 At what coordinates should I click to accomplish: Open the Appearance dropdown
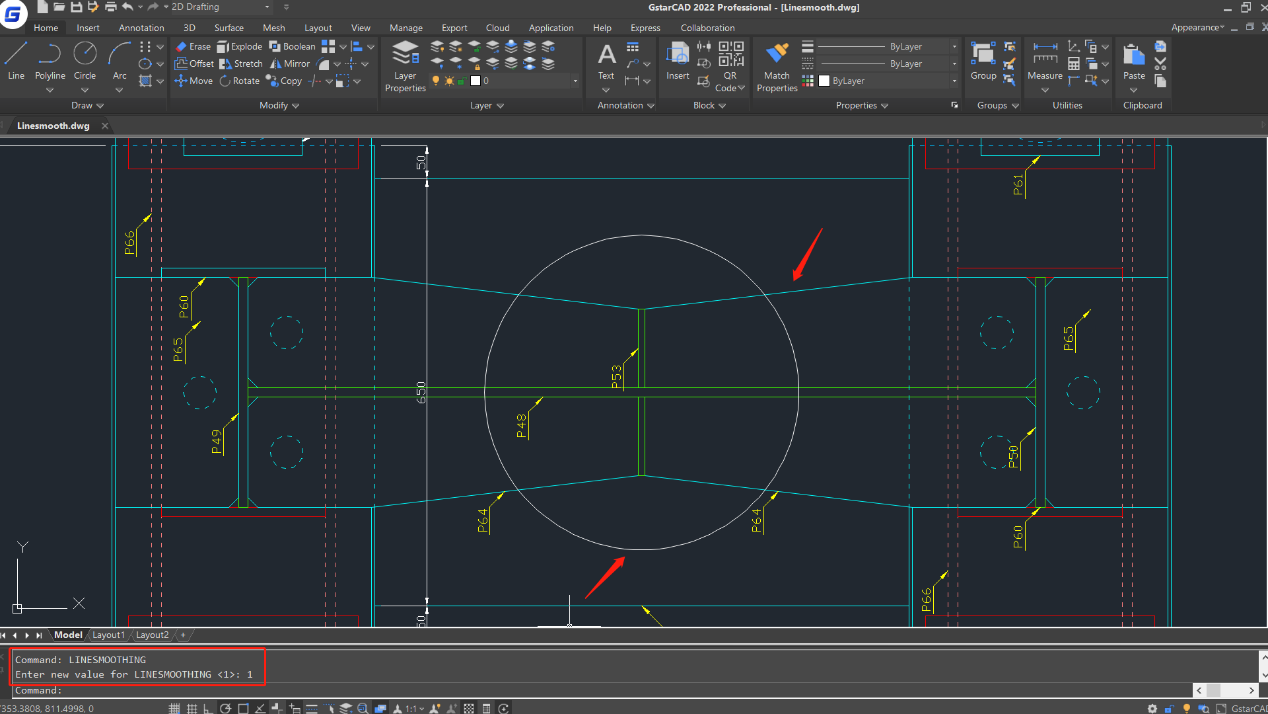point(1198,27)
